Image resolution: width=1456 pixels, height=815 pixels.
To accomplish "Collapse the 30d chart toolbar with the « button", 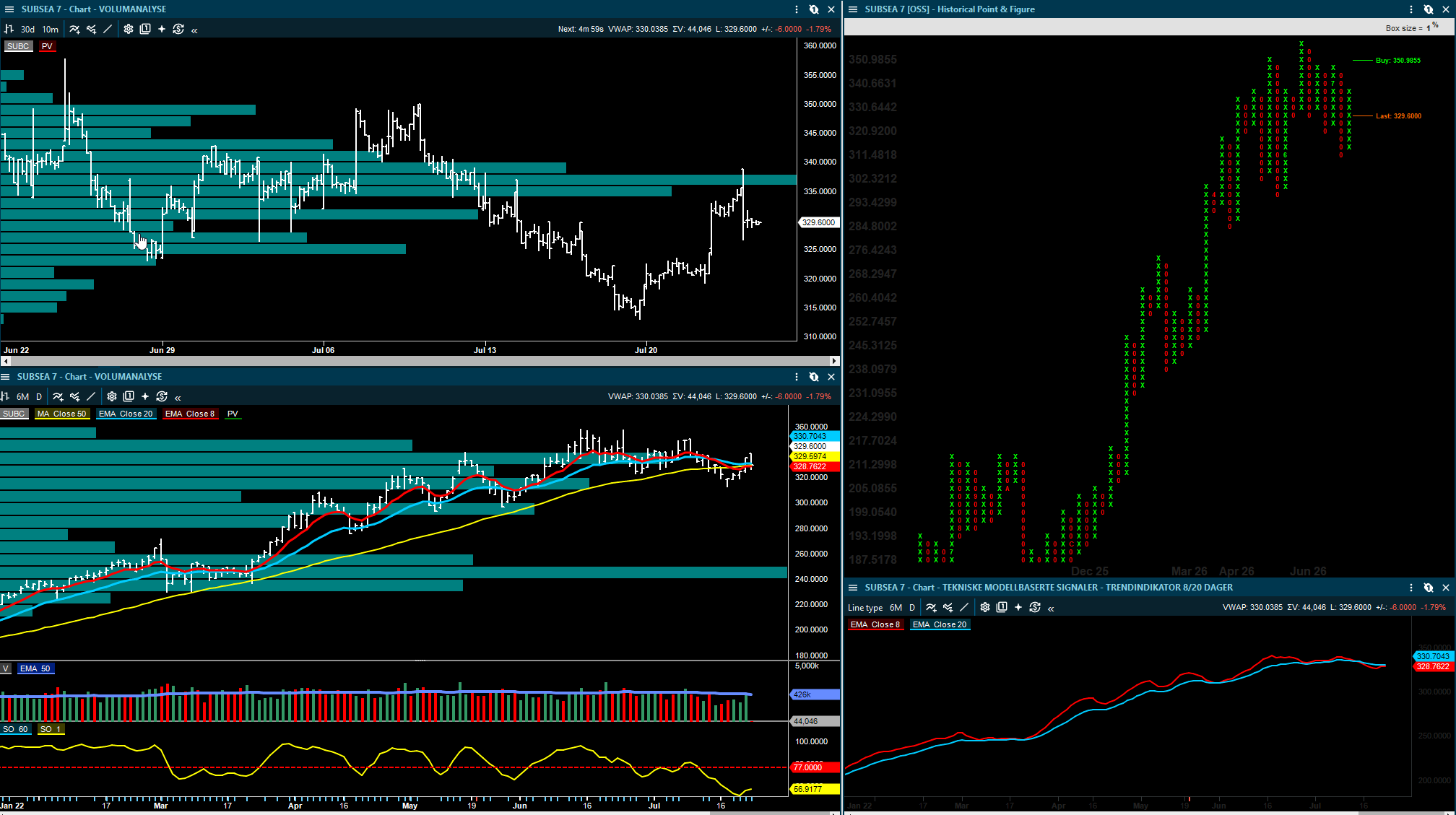I will tap(194, 30).
